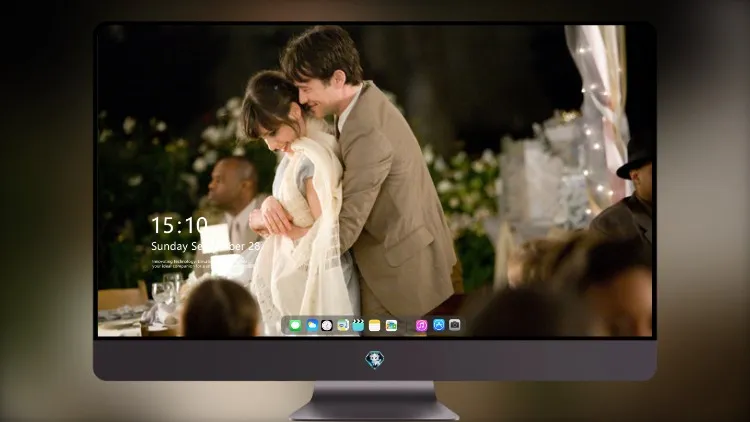Click the 15:10 clock widget
750x422 pixels.
[x=179, y=225]
